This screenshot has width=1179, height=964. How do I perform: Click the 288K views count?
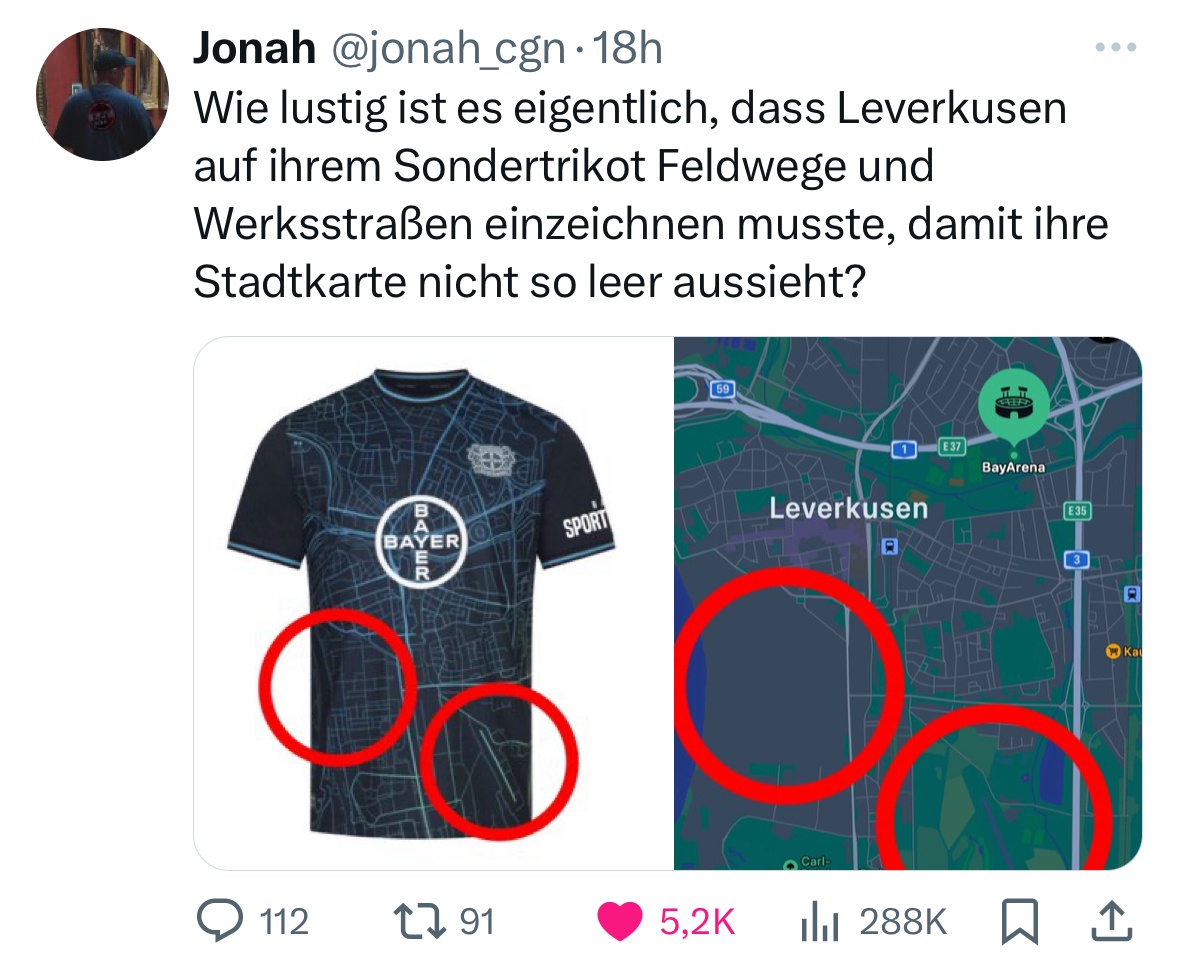click(902, 922)
